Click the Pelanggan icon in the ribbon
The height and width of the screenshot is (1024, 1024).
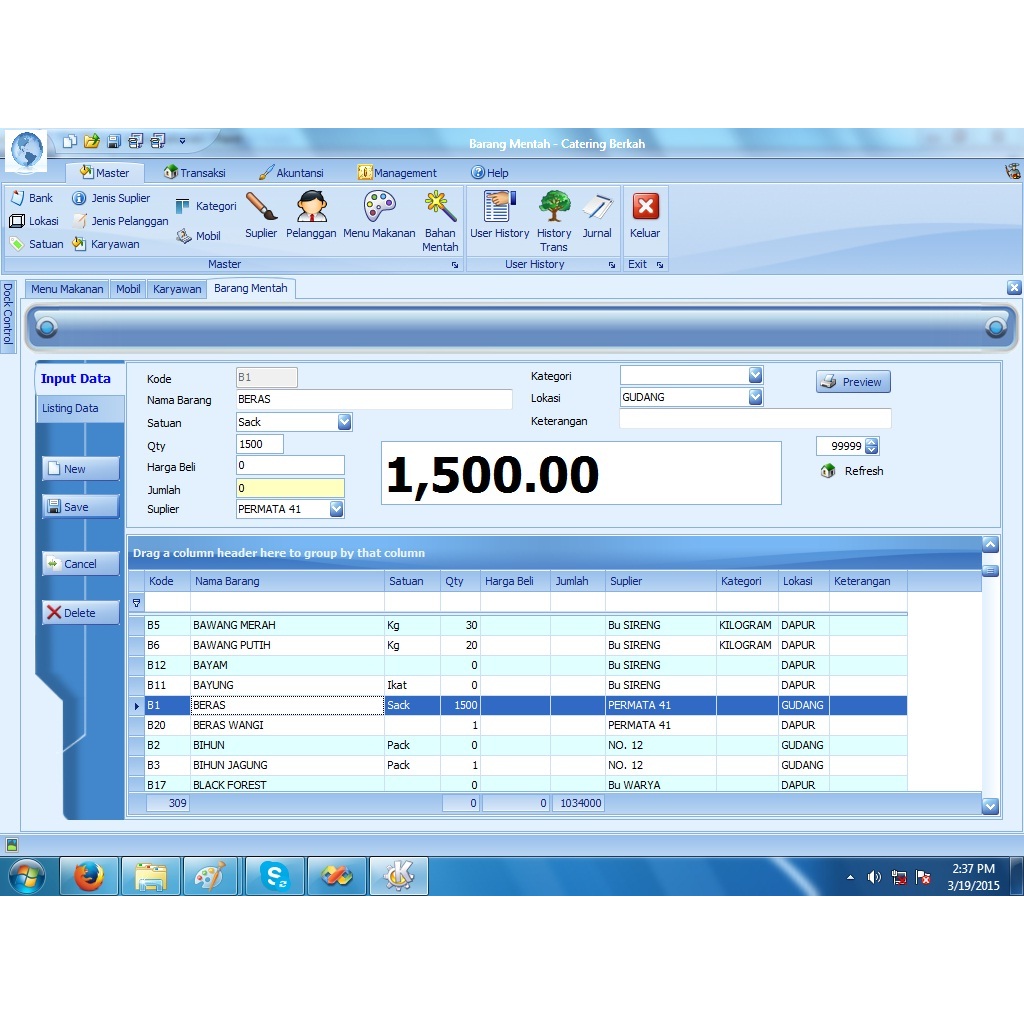[311, 215]
